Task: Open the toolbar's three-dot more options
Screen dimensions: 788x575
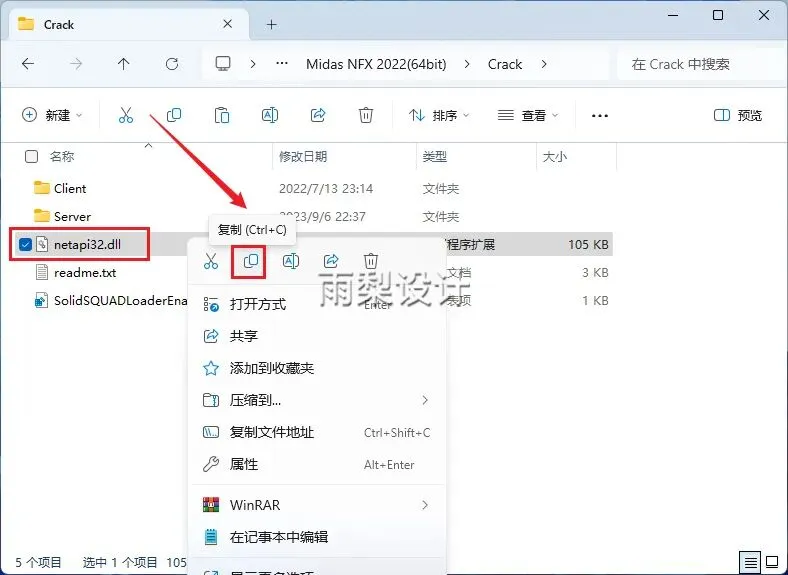Action: coord(600,116)
